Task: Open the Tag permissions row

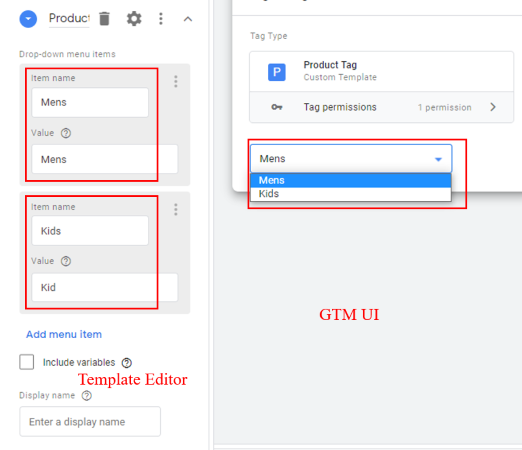Action: (x=381, y=107)
